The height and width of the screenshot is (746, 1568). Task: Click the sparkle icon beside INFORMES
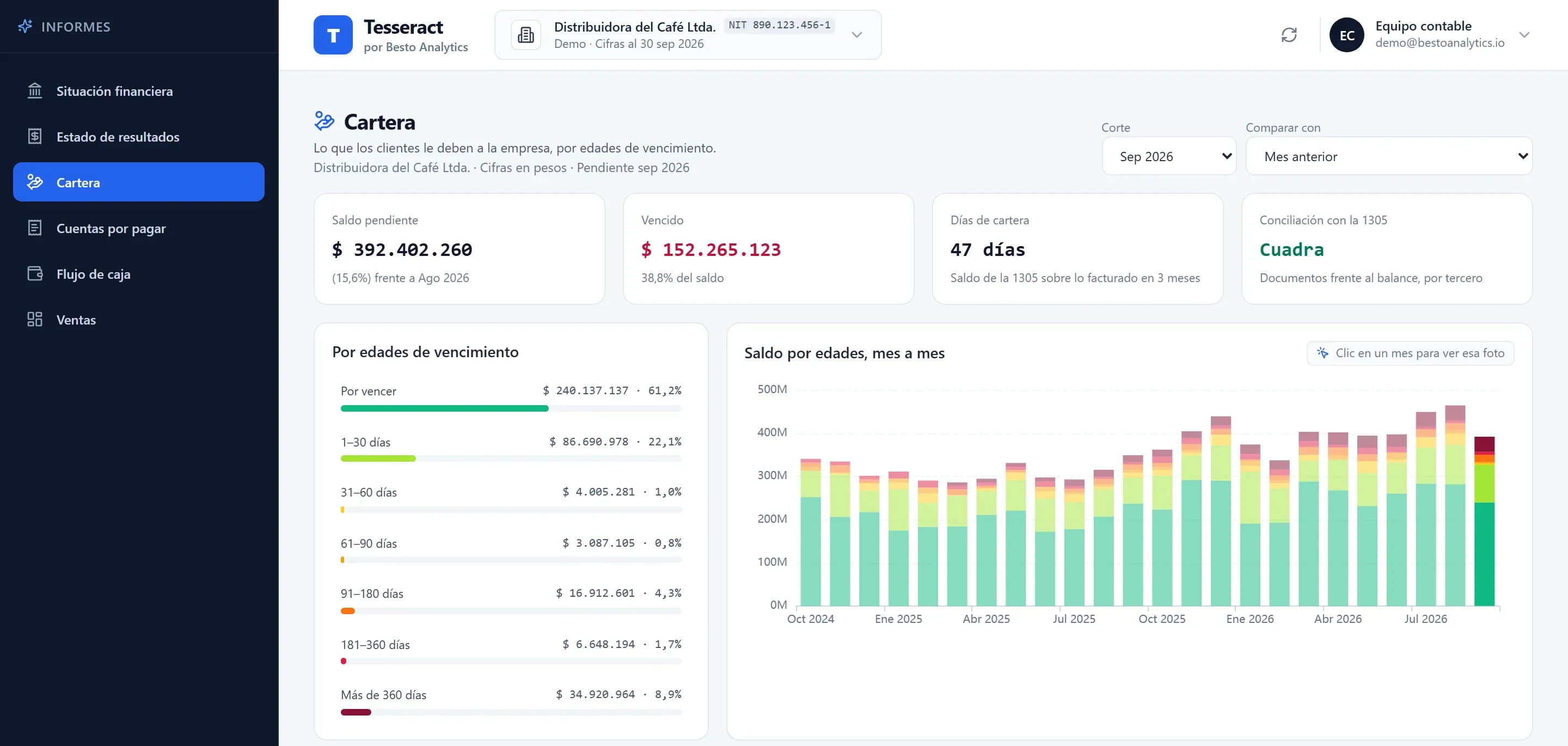coord(25,26)
